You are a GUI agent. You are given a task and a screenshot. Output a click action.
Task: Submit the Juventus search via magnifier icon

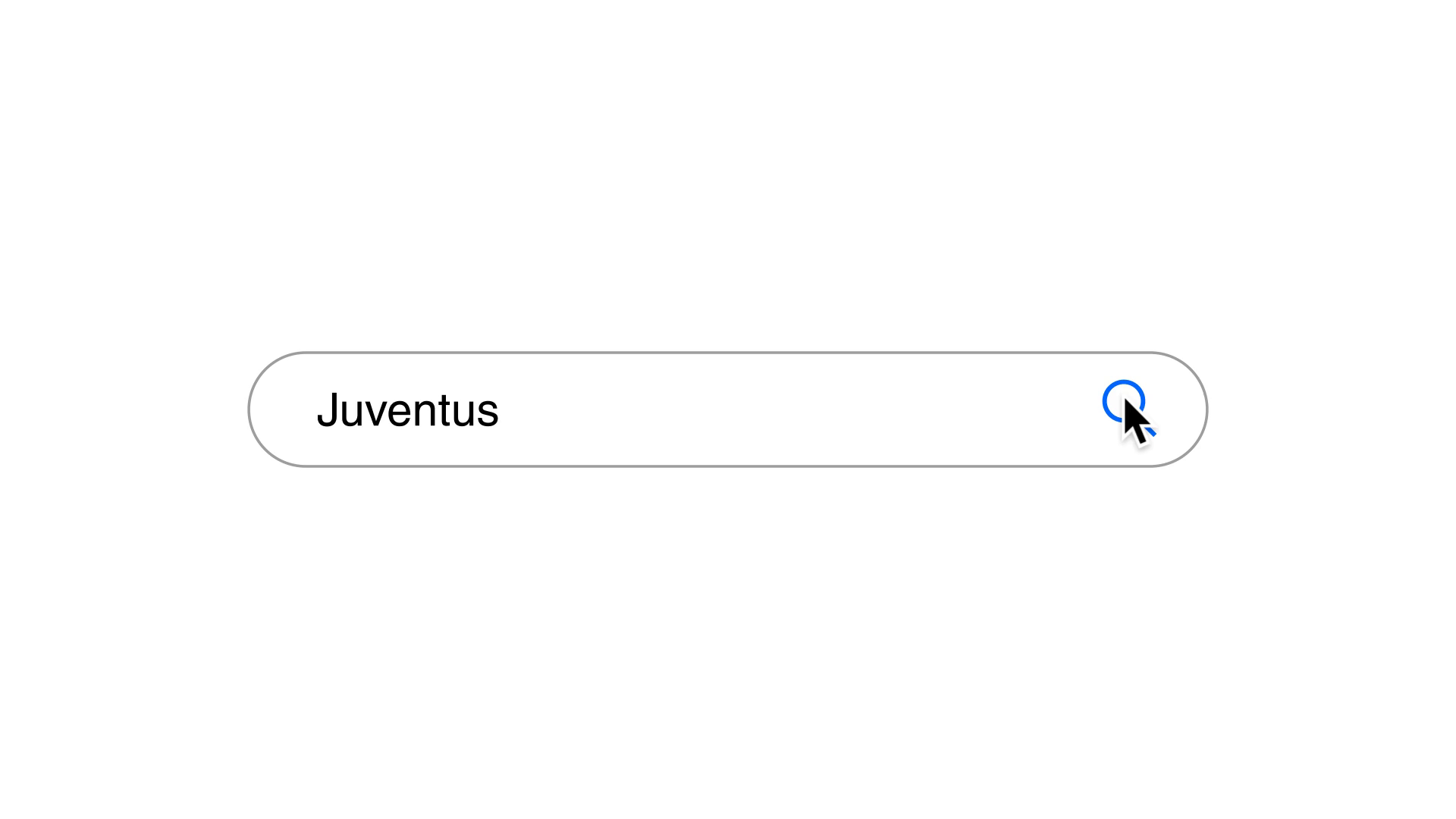[x=1124, y=403]
